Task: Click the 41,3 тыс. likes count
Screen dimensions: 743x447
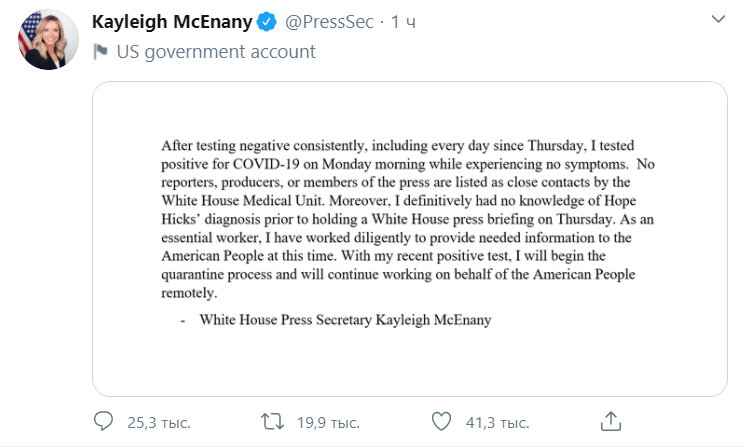Action: coord(497,421)
